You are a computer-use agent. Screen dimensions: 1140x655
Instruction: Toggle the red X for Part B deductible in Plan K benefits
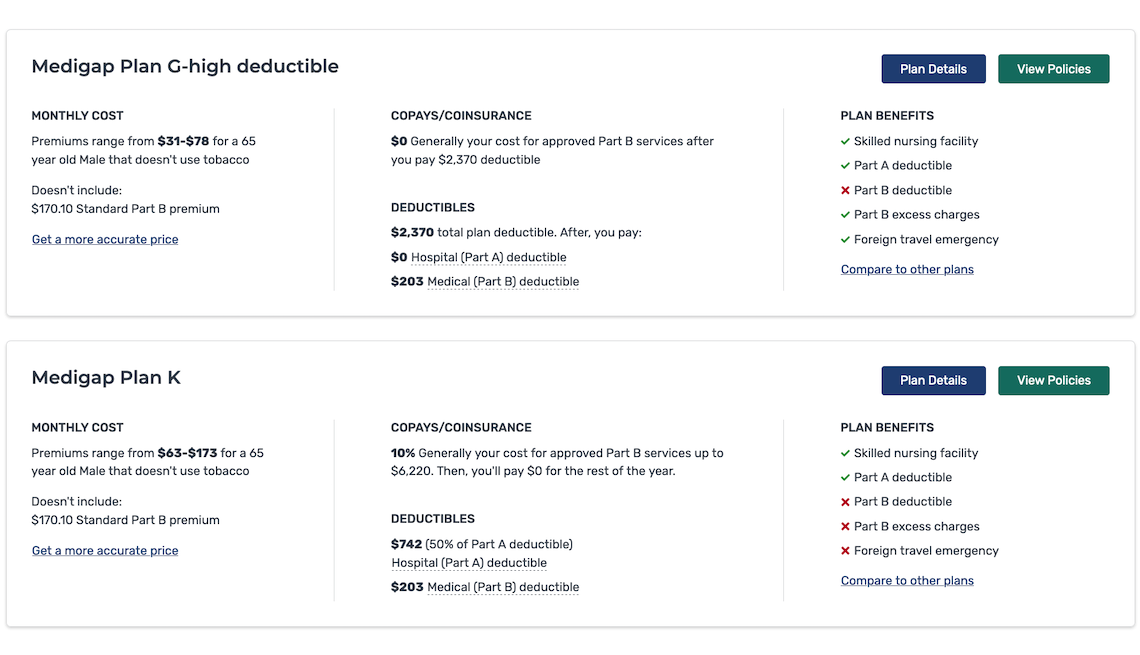[x=845, y=501]
